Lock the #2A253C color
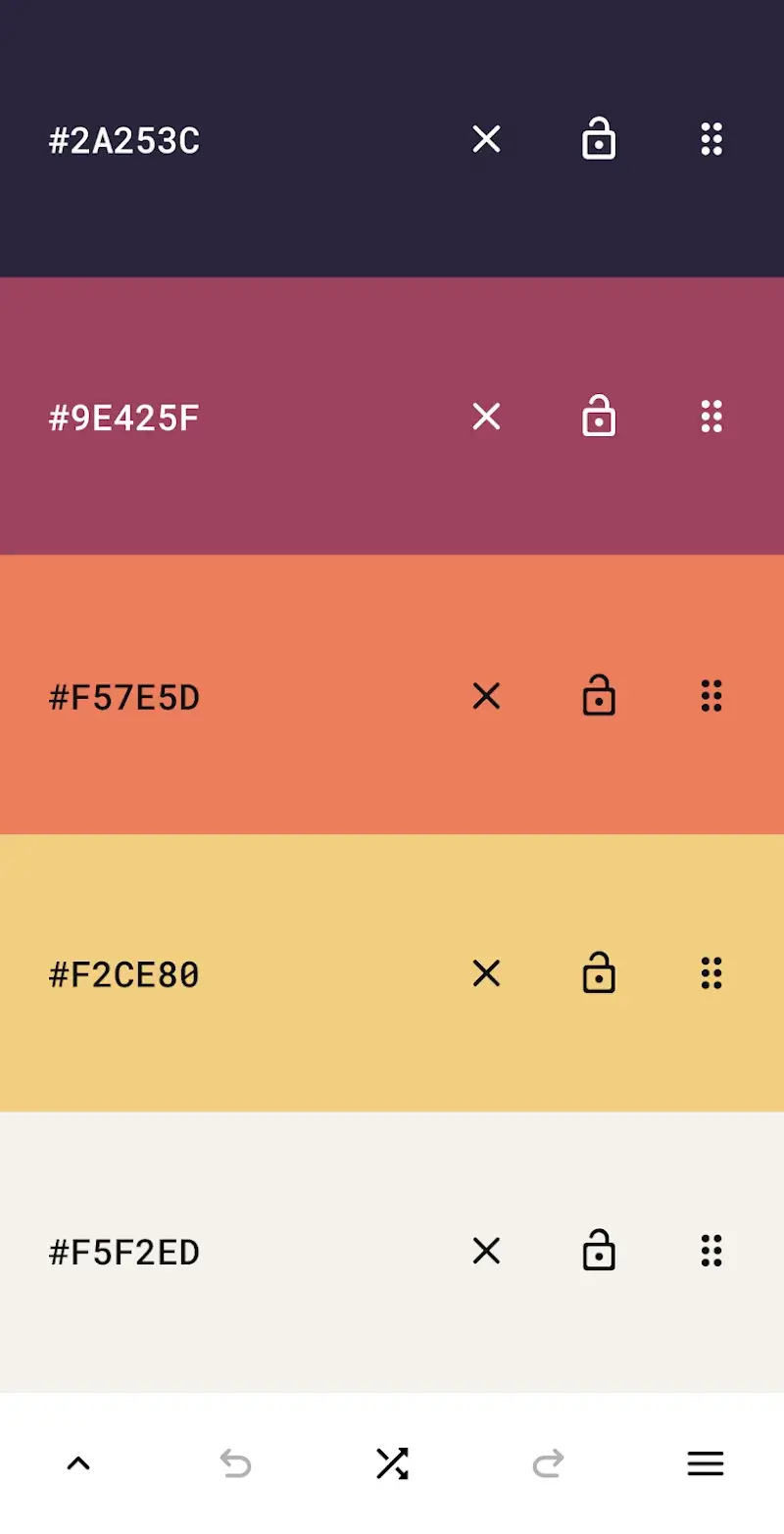Image resolution: width=784 pixels, height=1534 pixels. (x=599, y=139)
